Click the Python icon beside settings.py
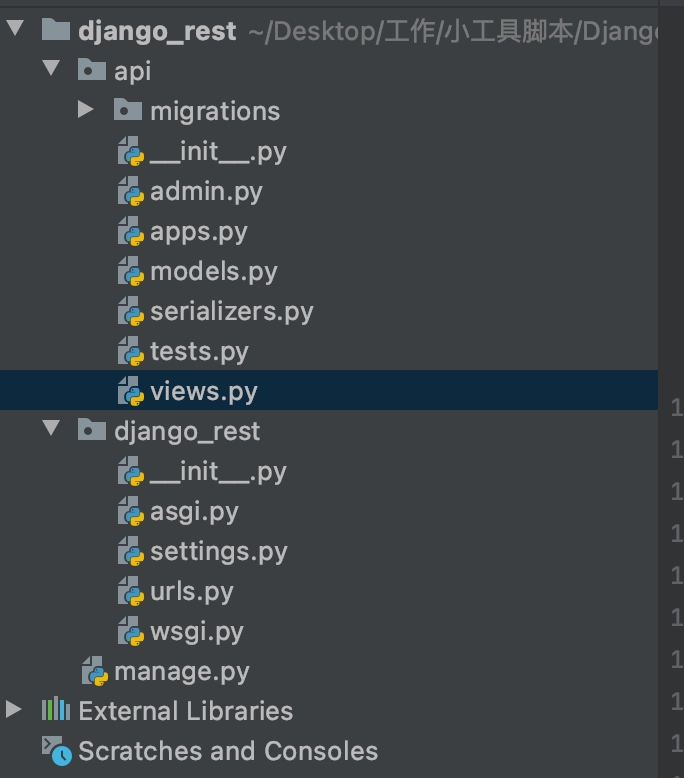Viewport: 684px width, 778px height. click(x=131, y=551)
